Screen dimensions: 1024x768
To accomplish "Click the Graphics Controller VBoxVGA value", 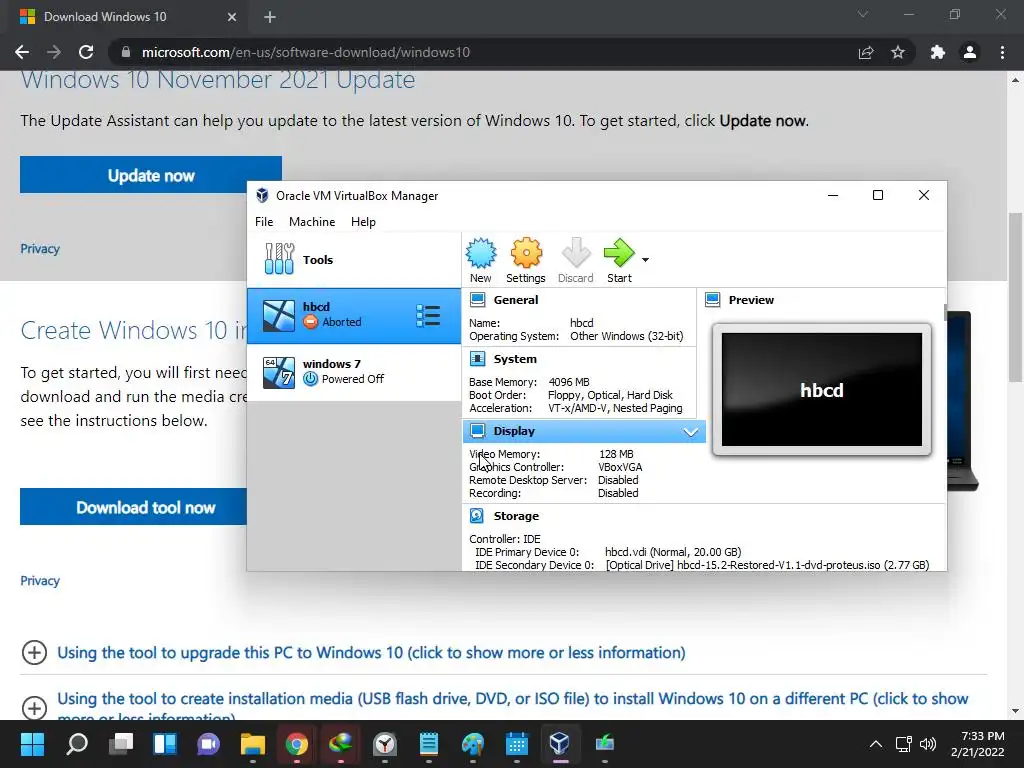I will tap(620, 467).
